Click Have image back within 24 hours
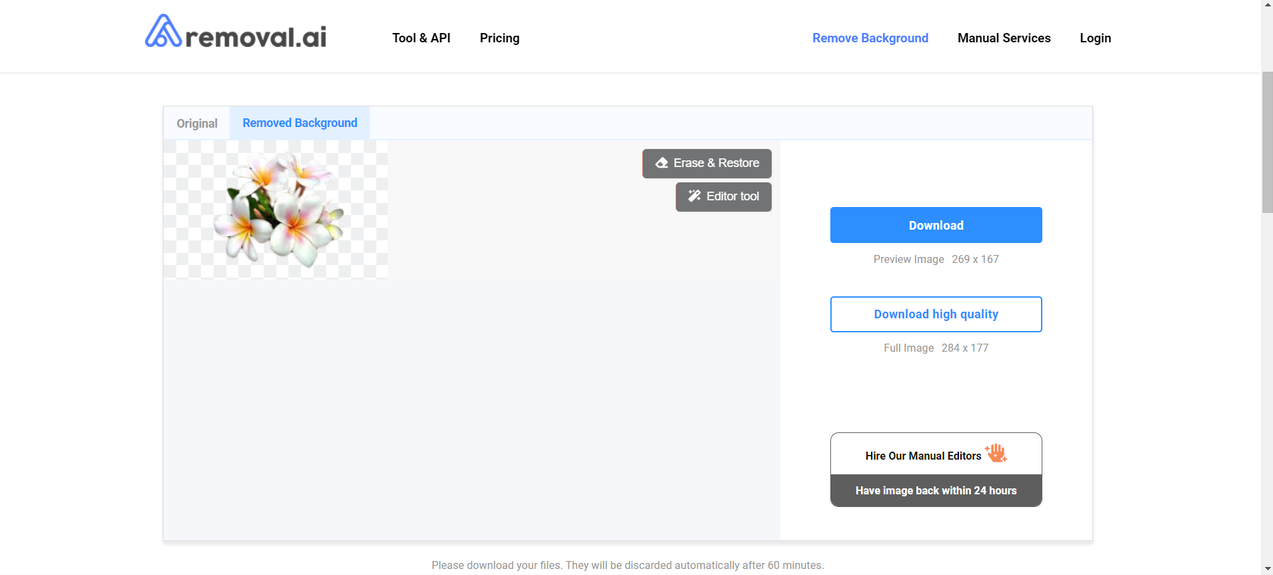Viewport: 1273px width, 575px height. 936,491
